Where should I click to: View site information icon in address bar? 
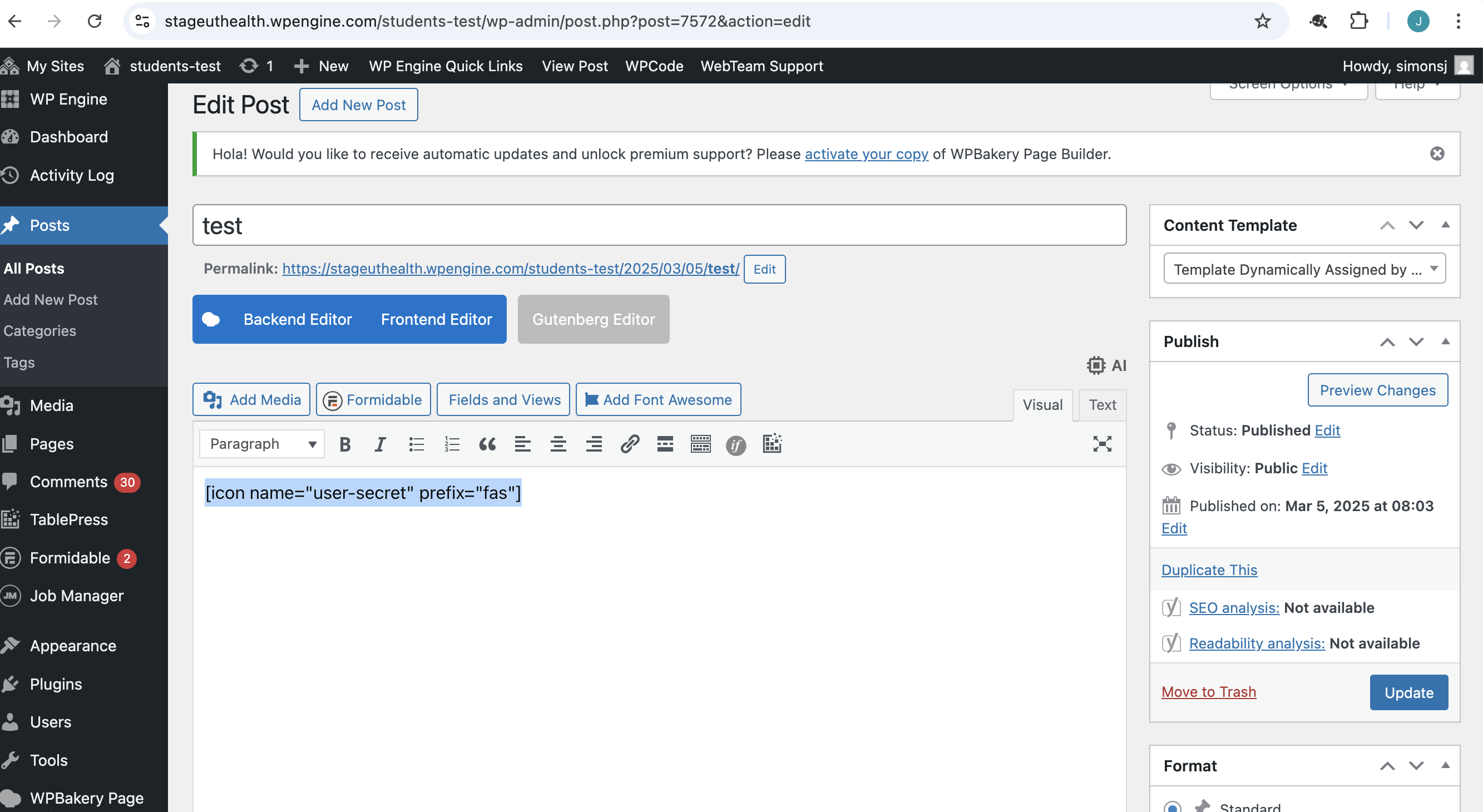[x=142, y=21]
